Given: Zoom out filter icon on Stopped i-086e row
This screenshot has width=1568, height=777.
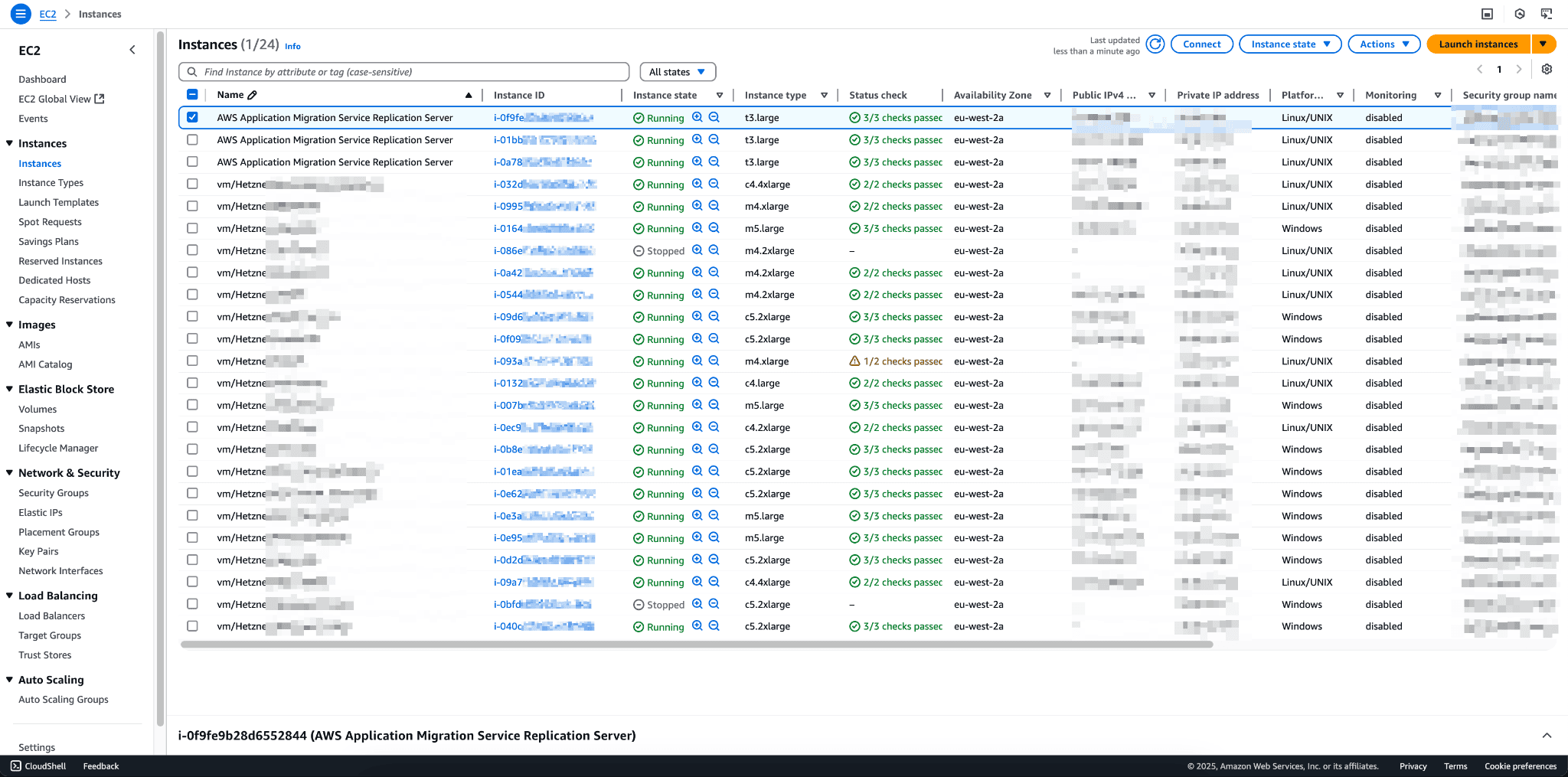Looking at the screenshot, I should pos(714,250).
